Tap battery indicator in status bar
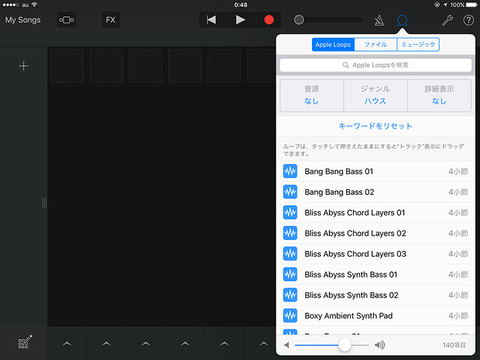The width and height of the screenshot is (480, 360). coord(472,5)
